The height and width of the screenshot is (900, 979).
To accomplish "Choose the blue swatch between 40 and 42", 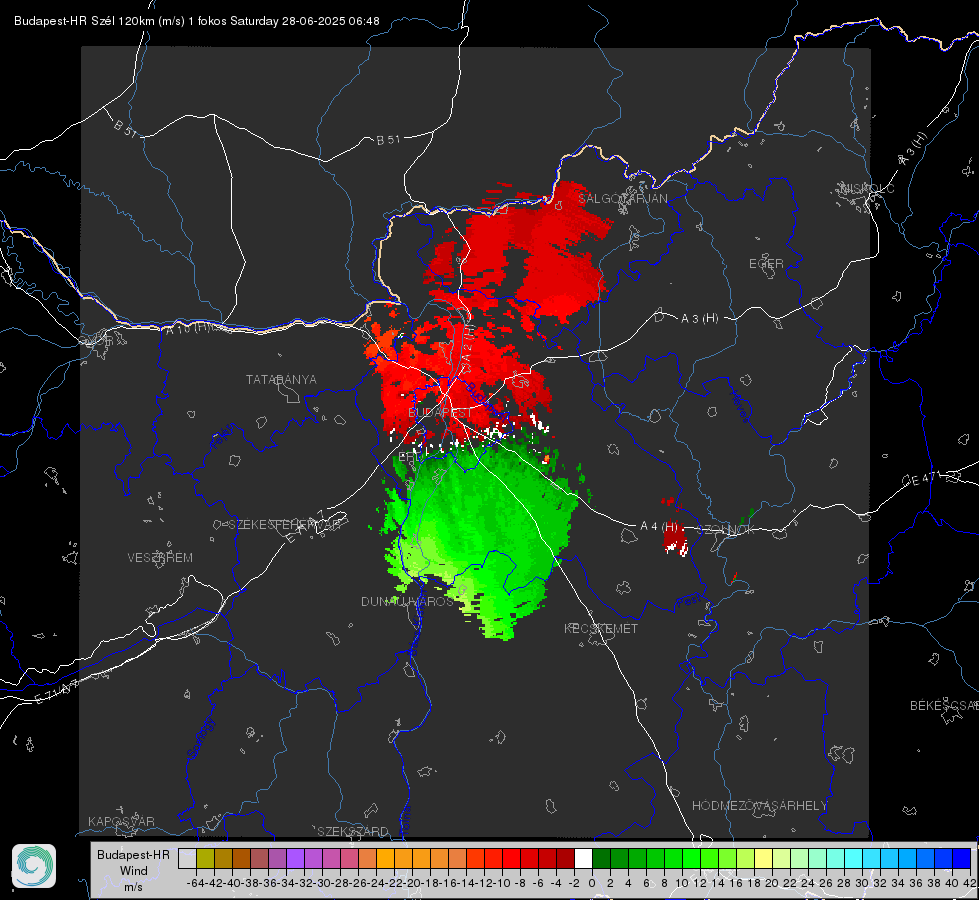I will click(x=961, y=859).
